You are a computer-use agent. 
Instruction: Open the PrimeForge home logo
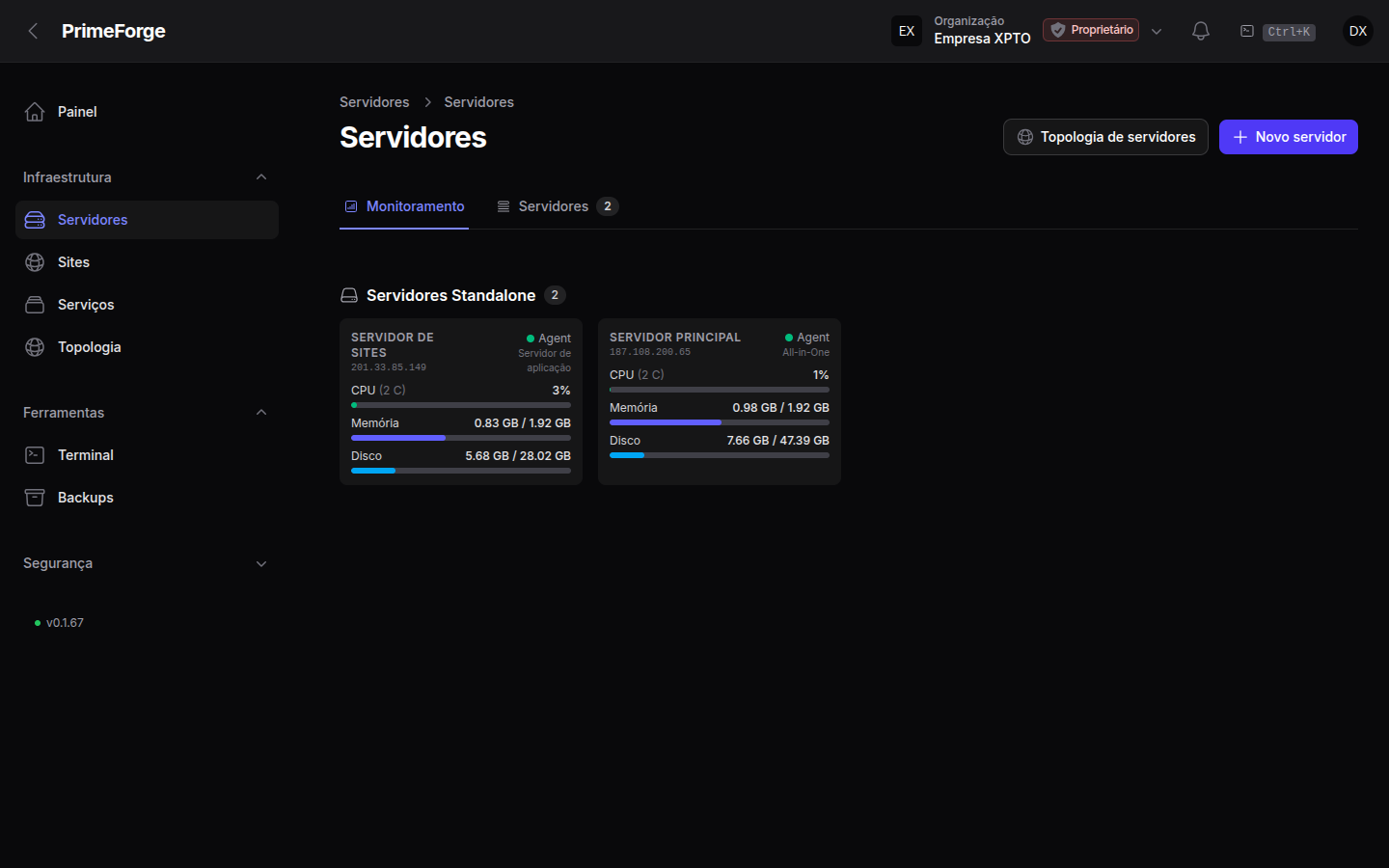[x=113, y=31]
